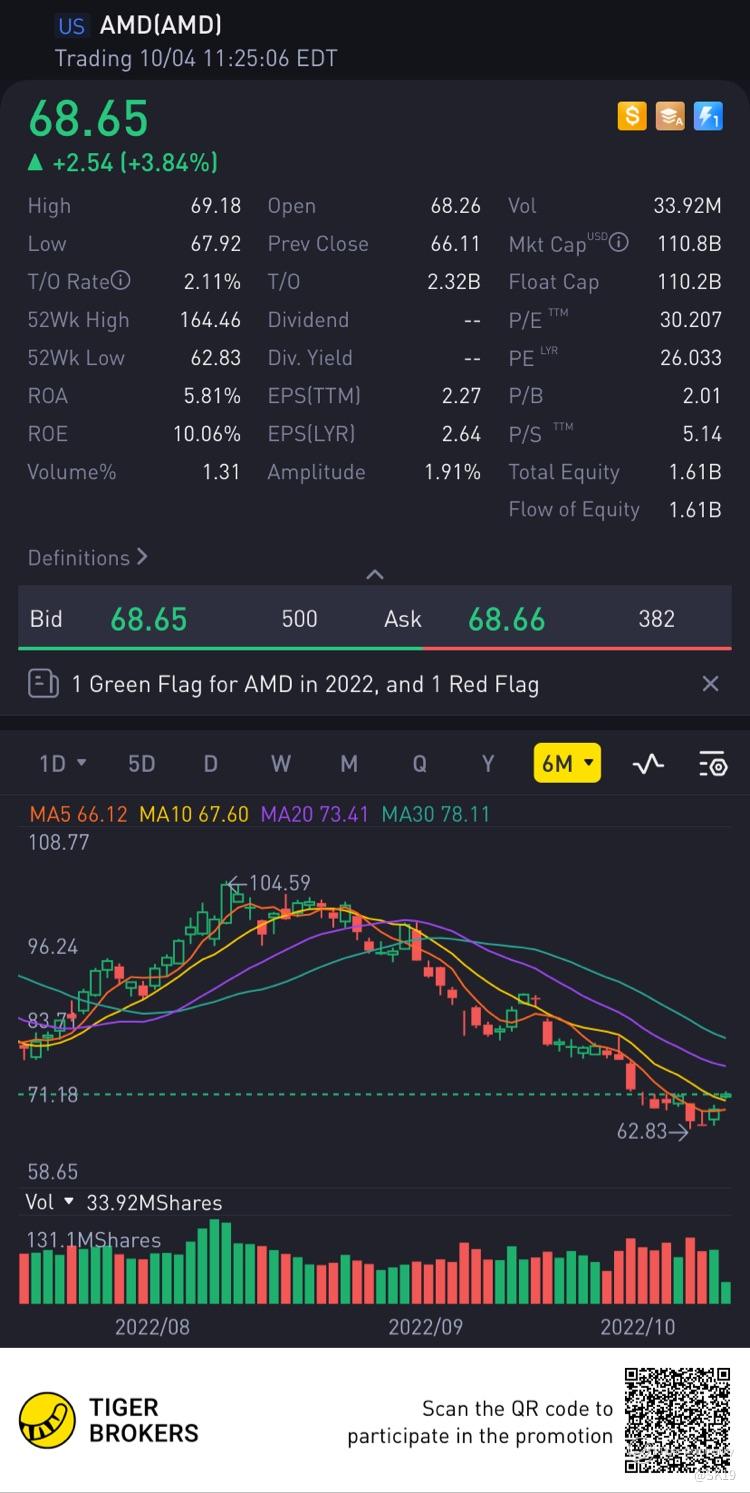750x1493 pixels.
Task: Open T/O Rate info icon
Action: coord(121,281)
